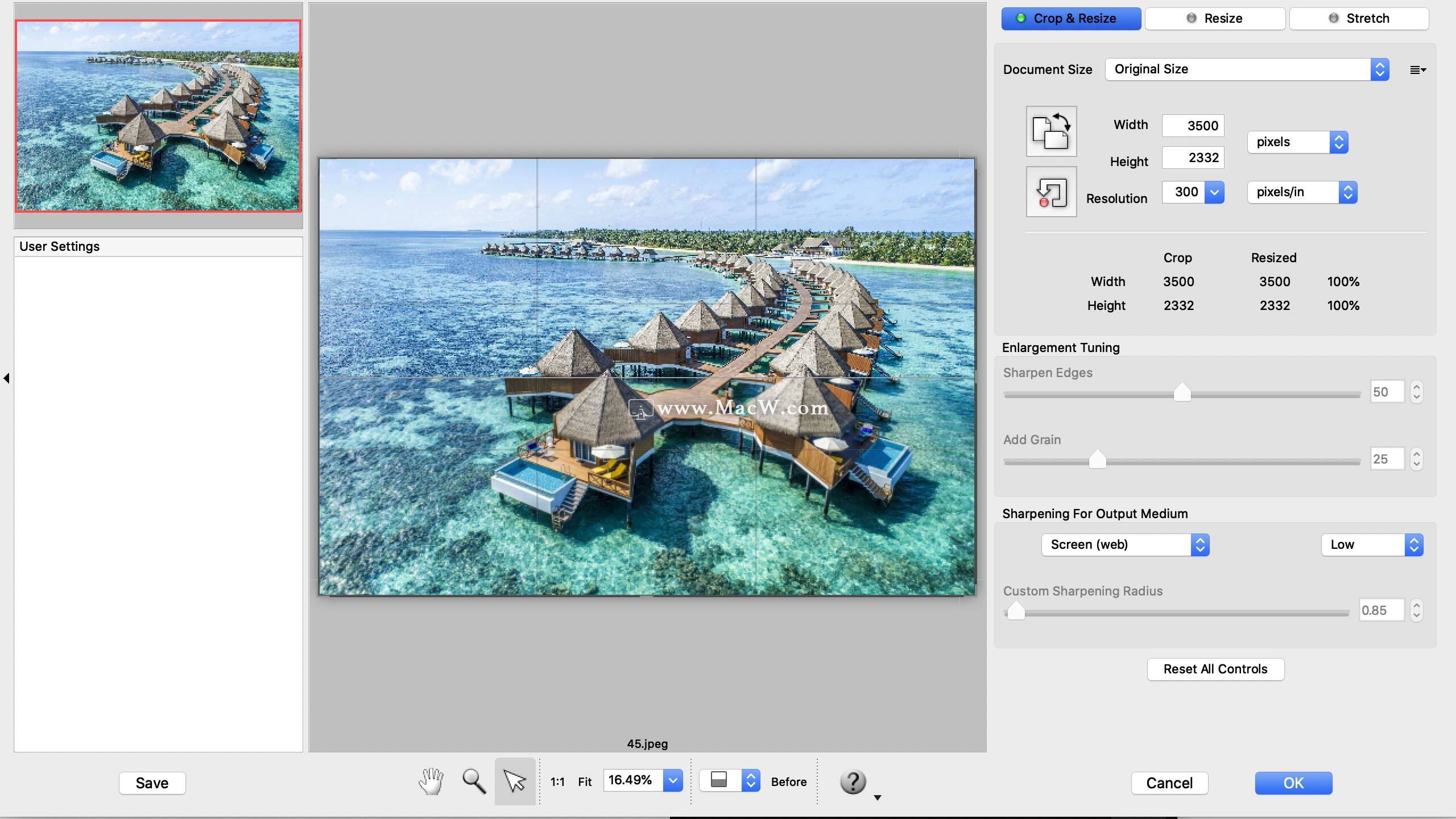Click the 16.49% zoom value field
Screen dimensions: 1456x819
(633, 780)
